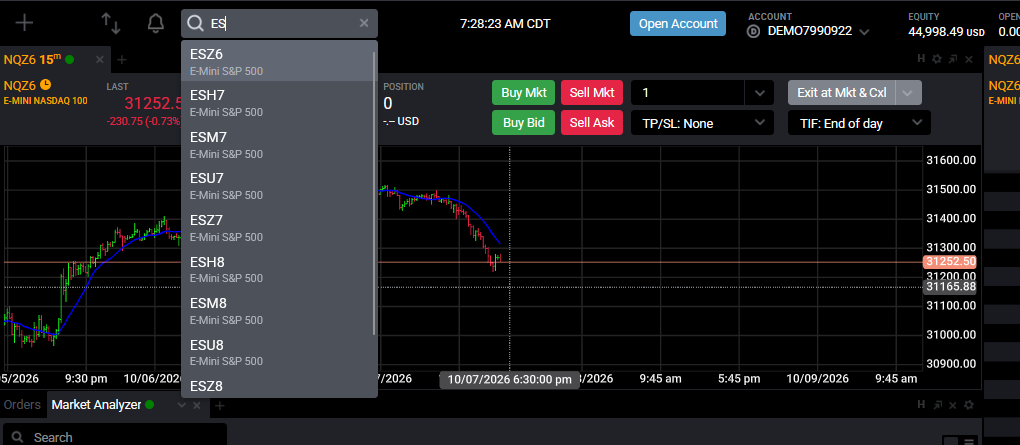Open the TP/SL: None dropdown

tap(702, 123)
